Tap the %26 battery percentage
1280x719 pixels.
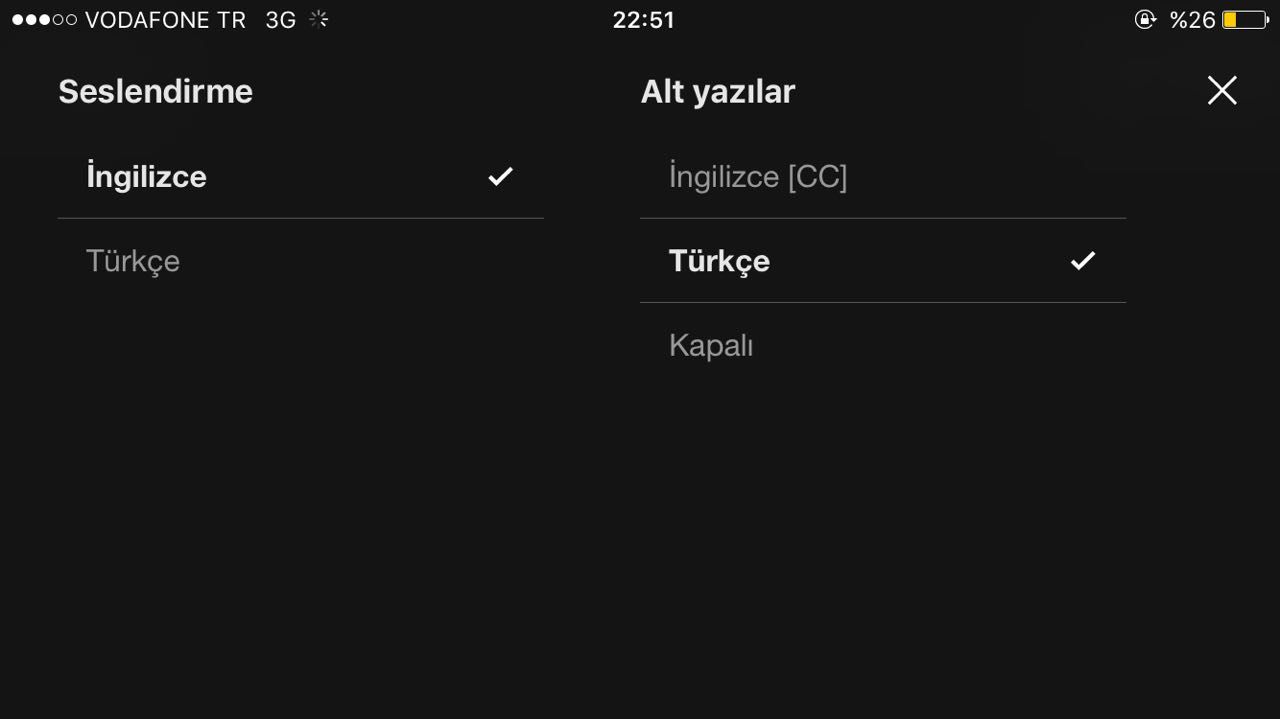1192,20
